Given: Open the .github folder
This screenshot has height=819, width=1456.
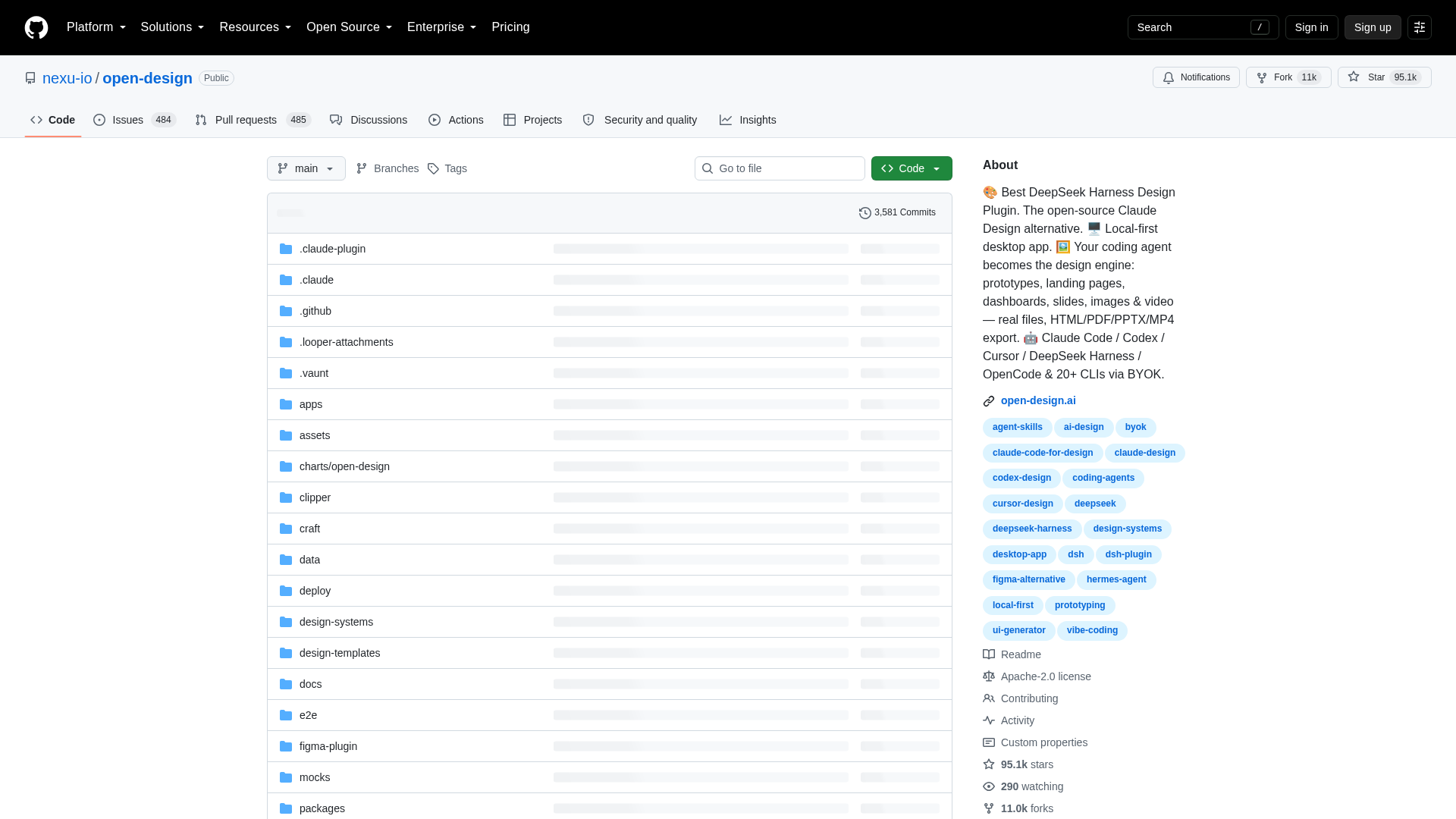Looking at the screenshot, I should click(x=315, y=311).
